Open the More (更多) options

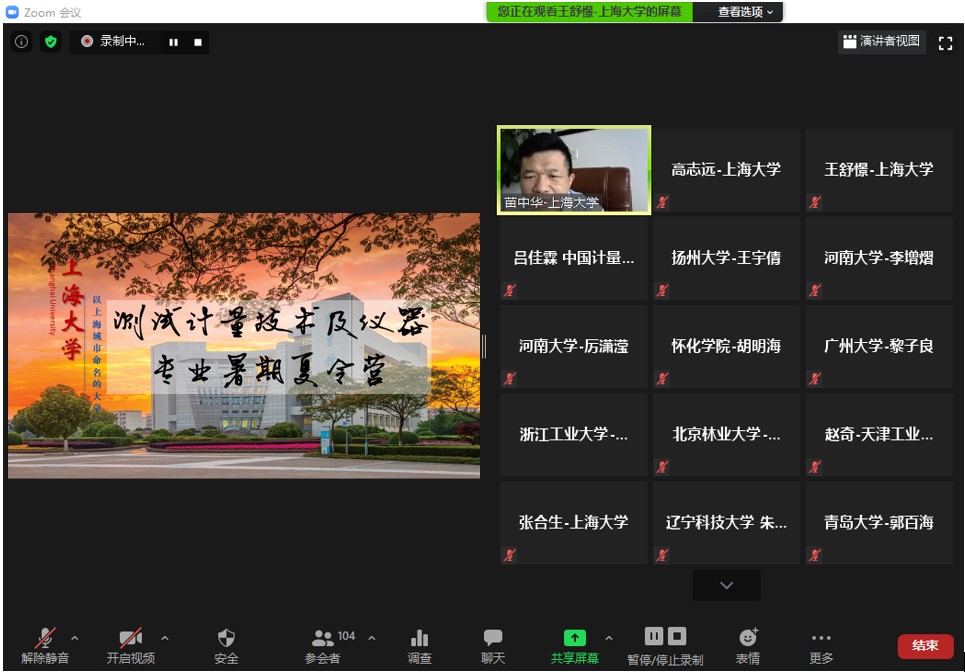pyautogui.click(x=821, y=638)
